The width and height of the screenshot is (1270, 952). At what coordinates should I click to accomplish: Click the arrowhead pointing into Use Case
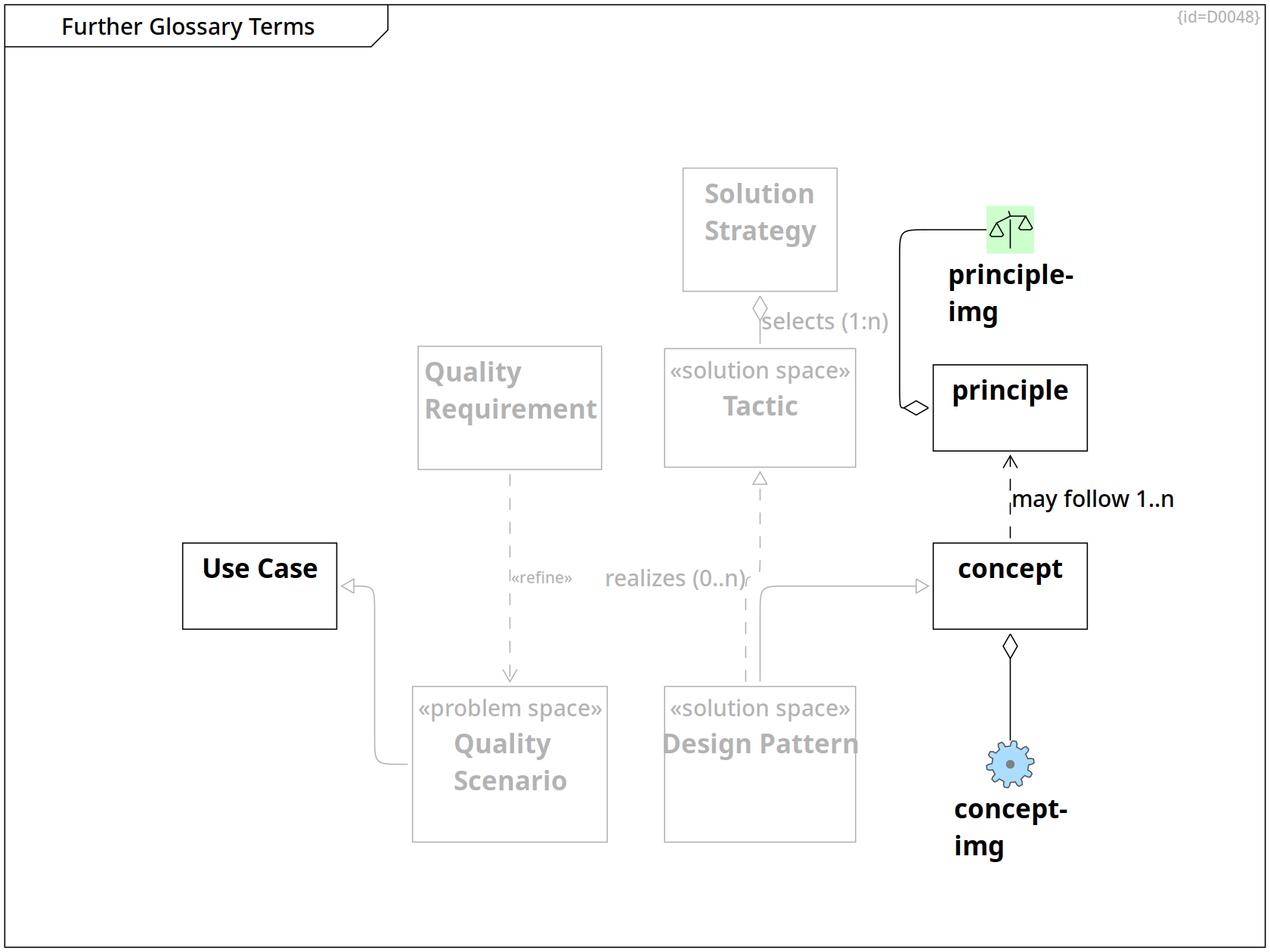(x=348, y=586)
